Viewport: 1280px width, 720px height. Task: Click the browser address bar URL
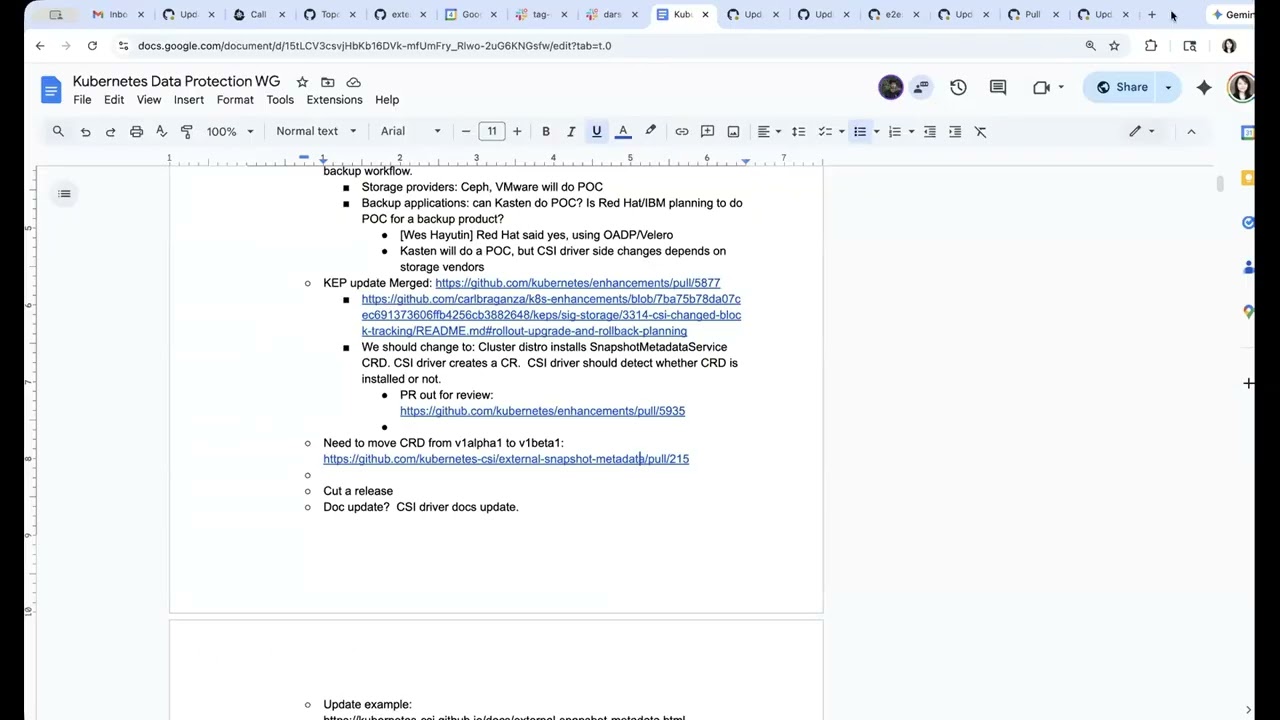pos(374,46)
